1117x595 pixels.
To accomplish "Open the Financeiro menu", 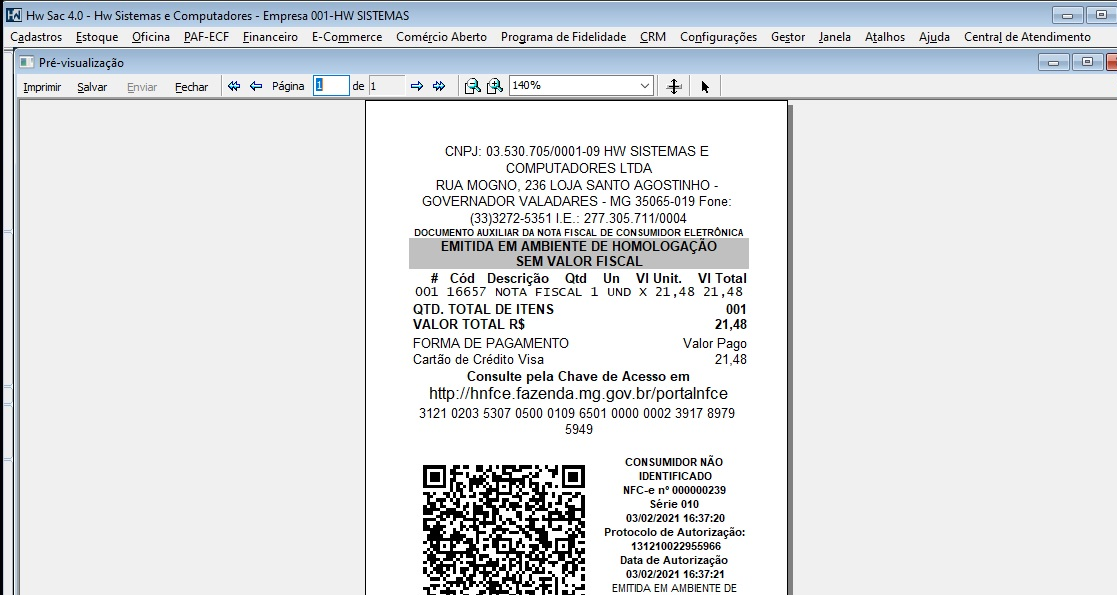I will click(270, 37).
